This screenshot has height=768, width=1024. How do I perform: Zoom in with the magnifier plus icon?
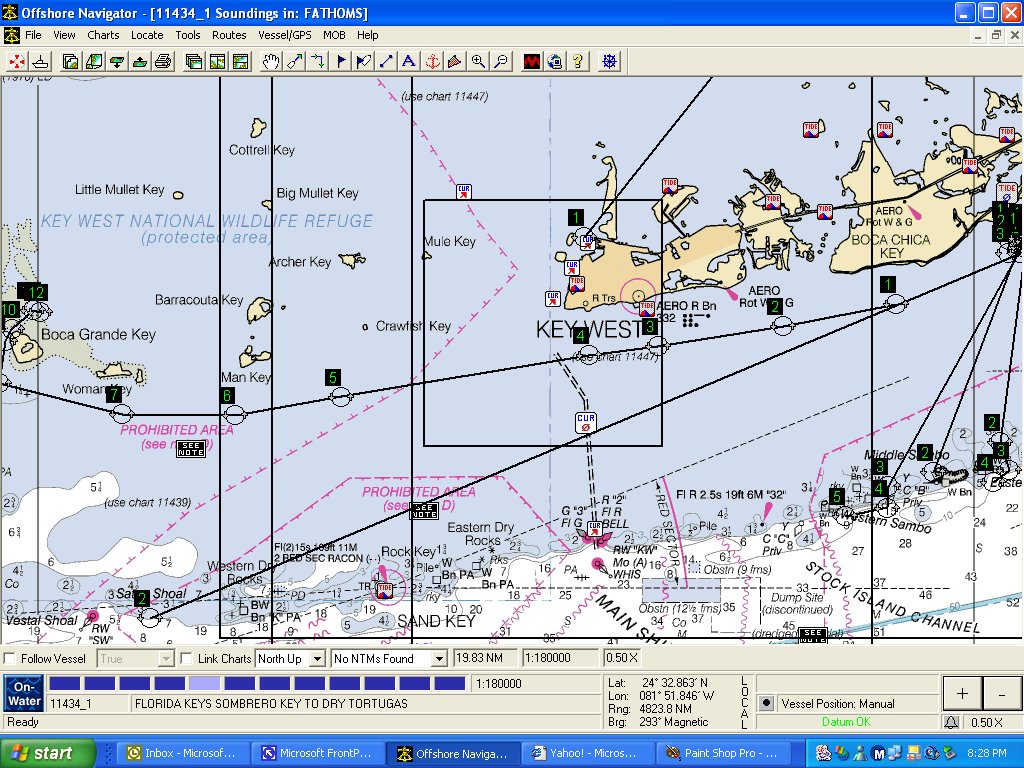[x=478, y=61]
